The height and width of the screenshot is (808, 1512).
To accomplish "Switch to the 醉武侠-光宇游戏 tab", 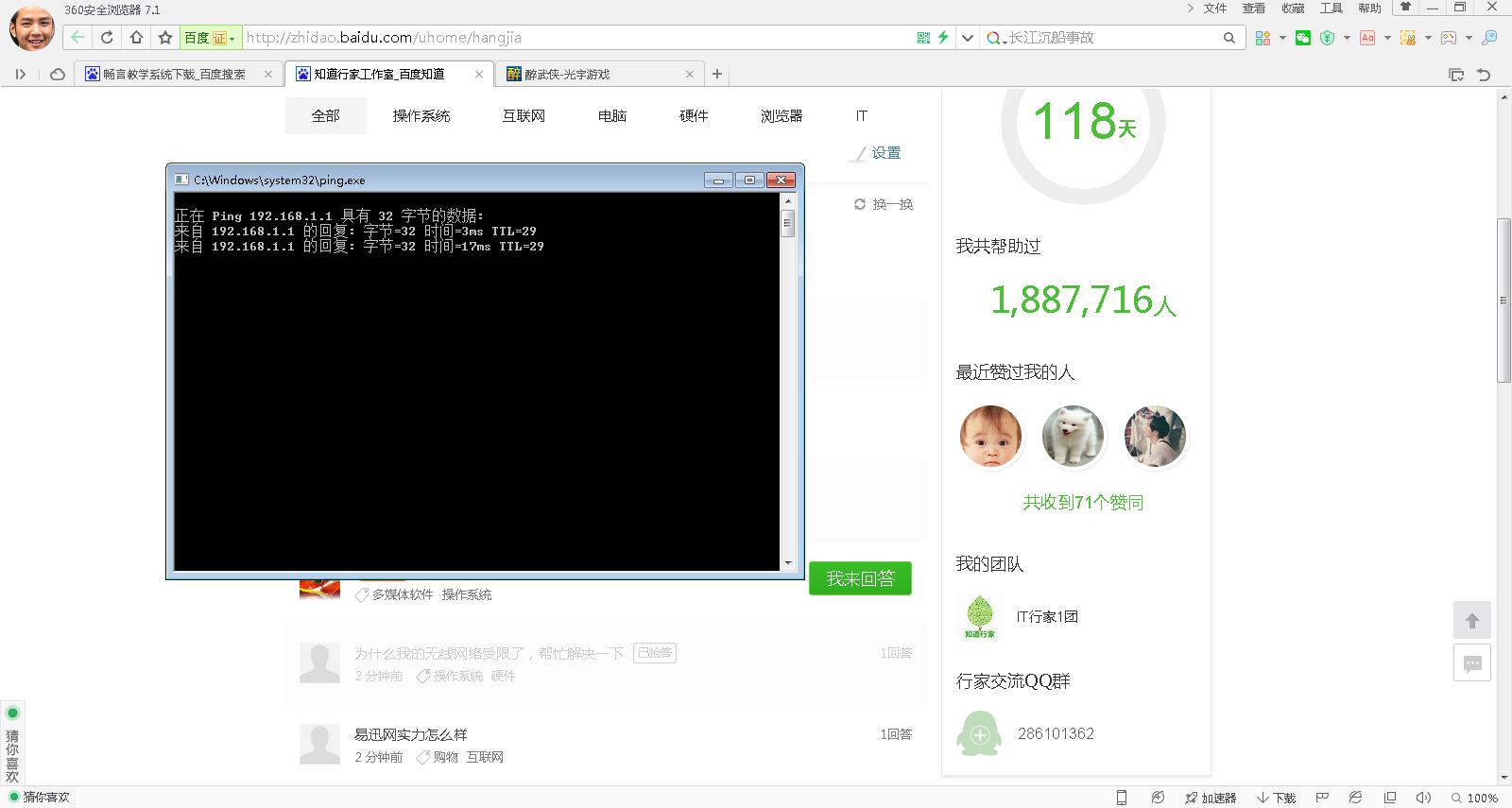I will click(x=601, y=74).
